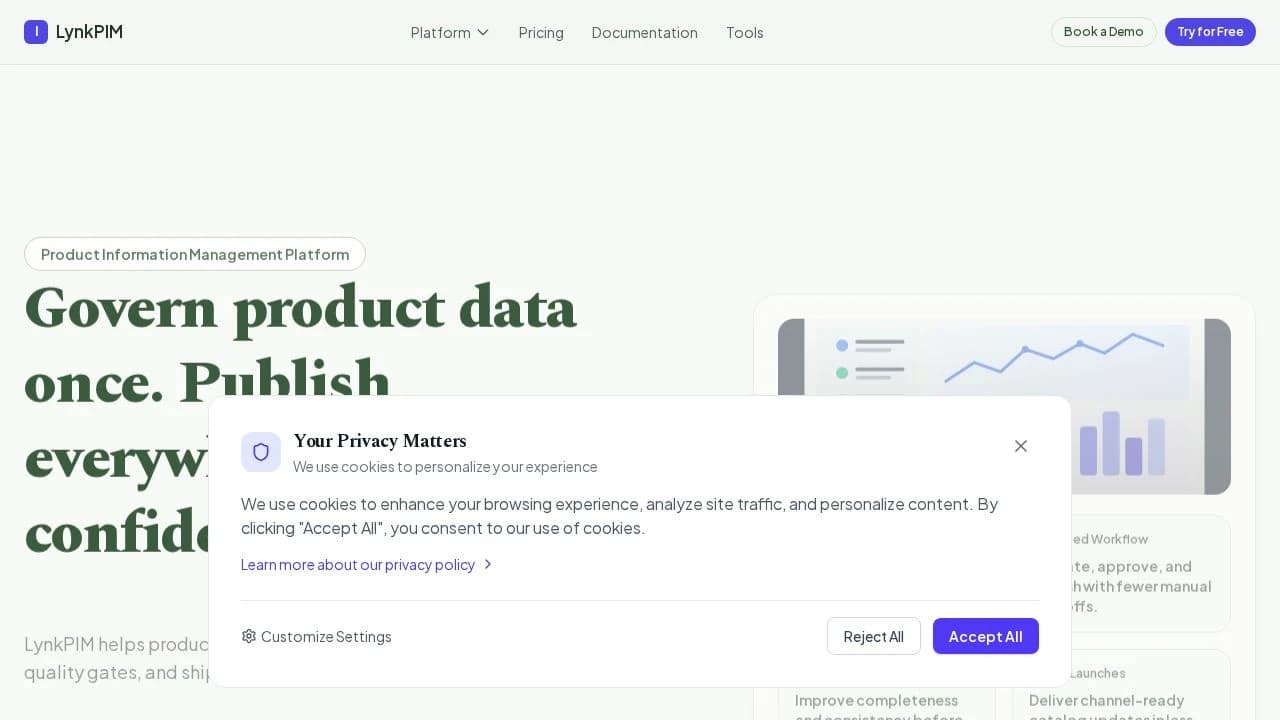Dismiss the Your Privacy Matters dialog

pos(1020,446)
